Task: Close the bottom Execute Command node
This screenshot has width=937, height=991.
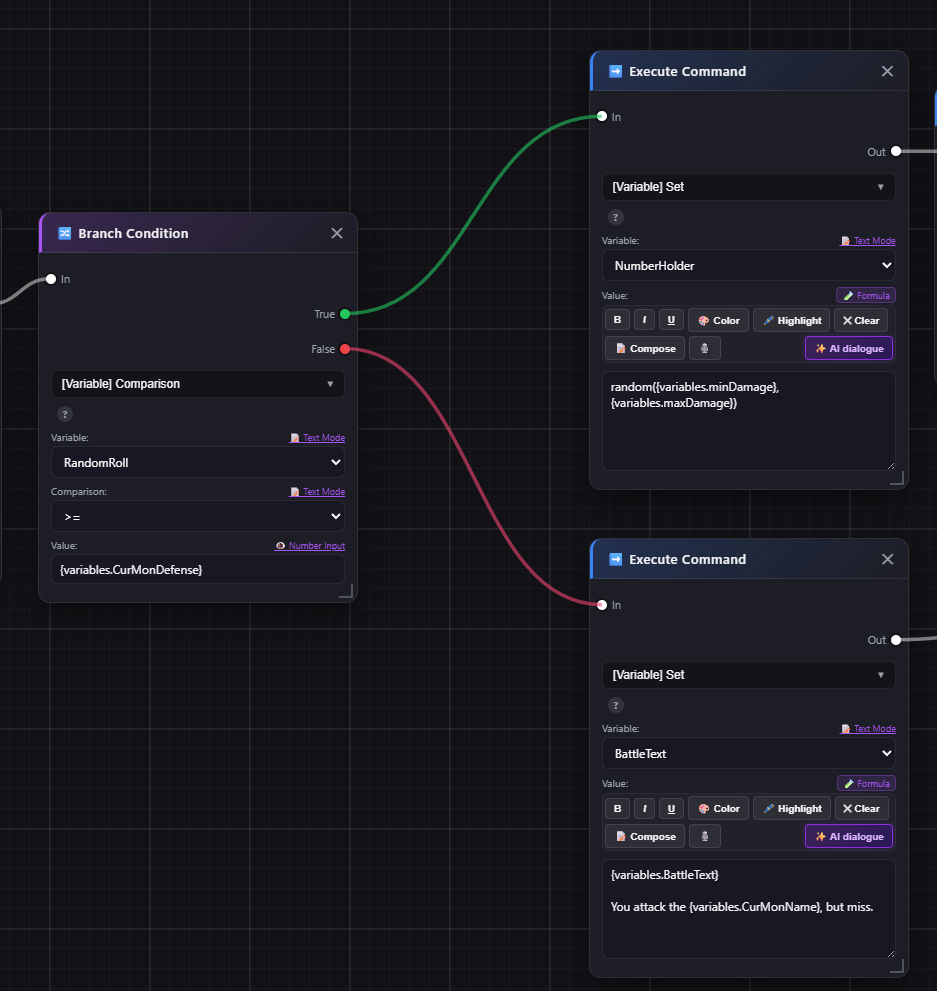Action: coord(887,559)
